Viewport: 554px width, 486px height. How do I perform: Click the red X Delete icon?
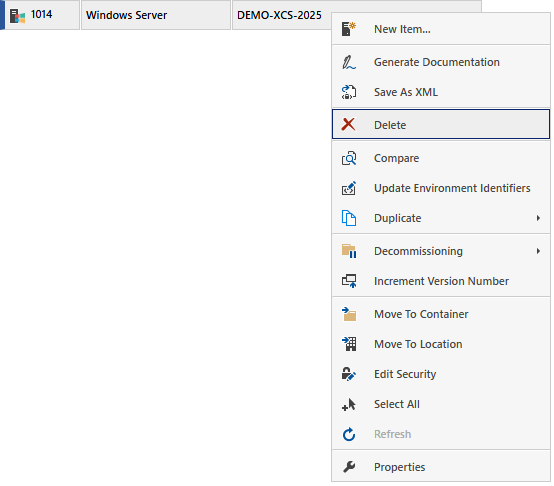tap(349, 124)
